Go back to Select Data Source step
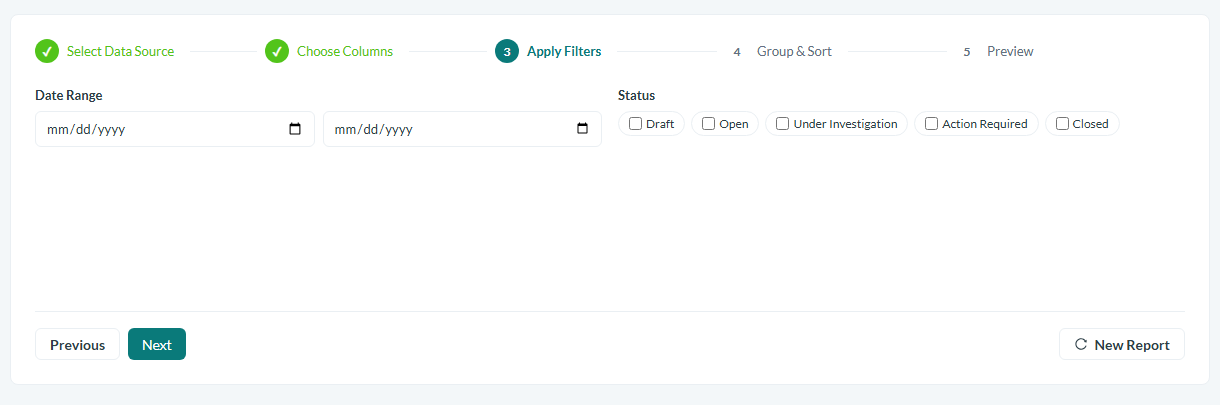This screenshot has width=1220, height=405. [120, 51]
